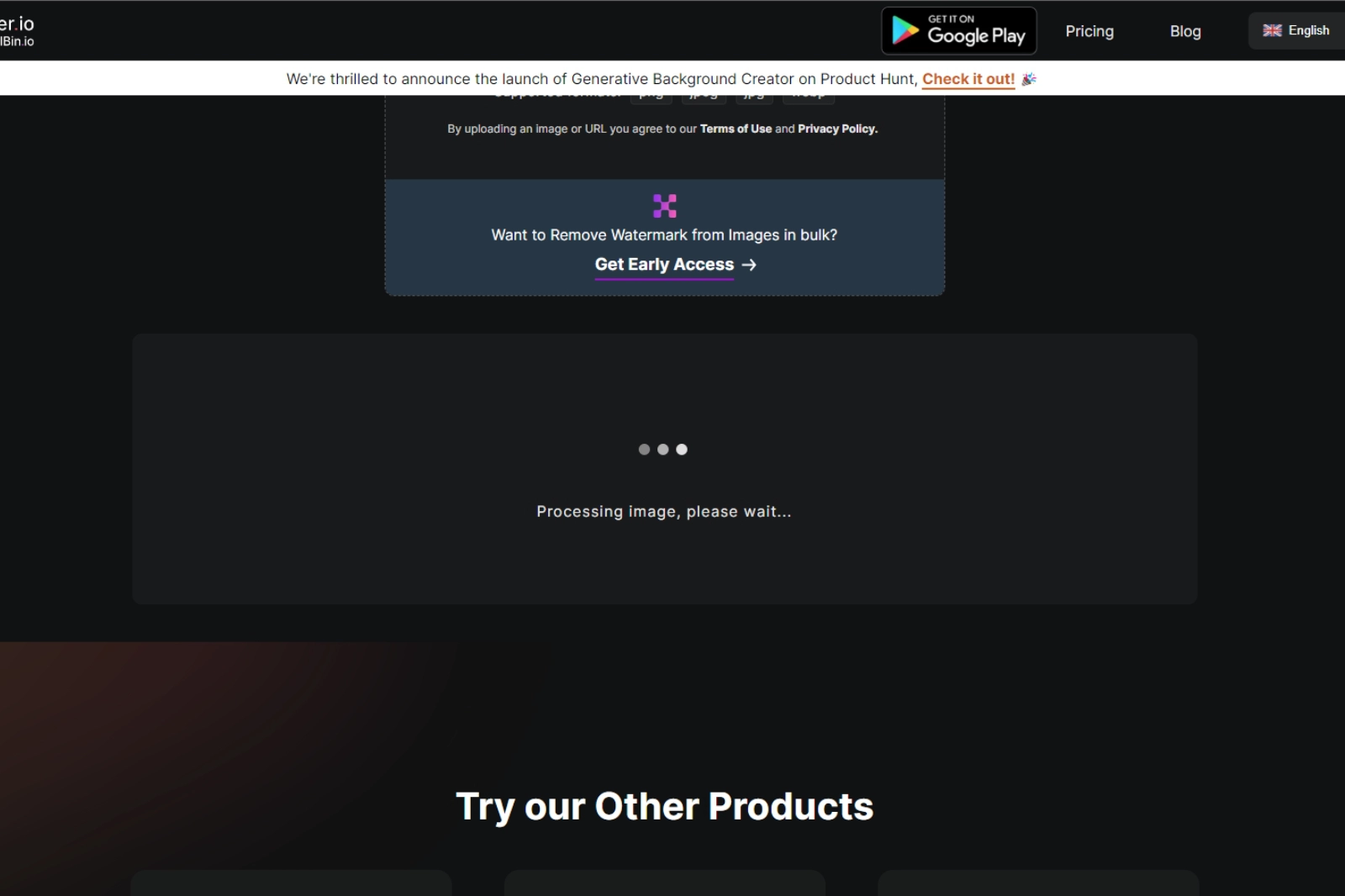Click the Get Early Access link
The height and width of the screenshot is (896, 1345).
[664, 264]
